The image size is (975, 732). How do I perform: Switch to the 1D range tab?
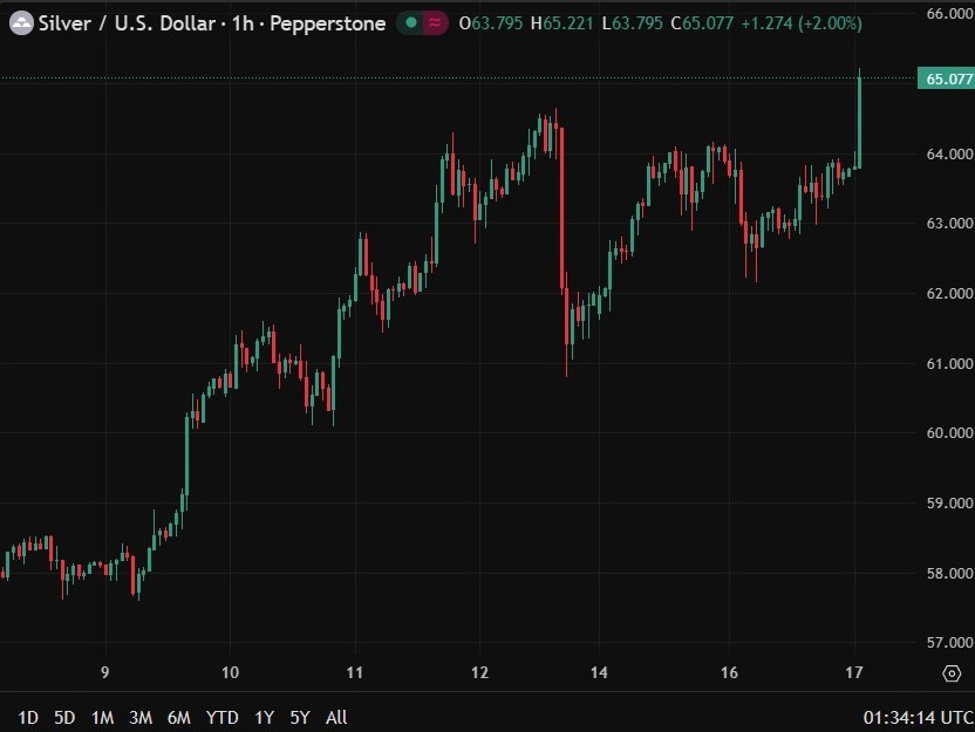point(27,717)
